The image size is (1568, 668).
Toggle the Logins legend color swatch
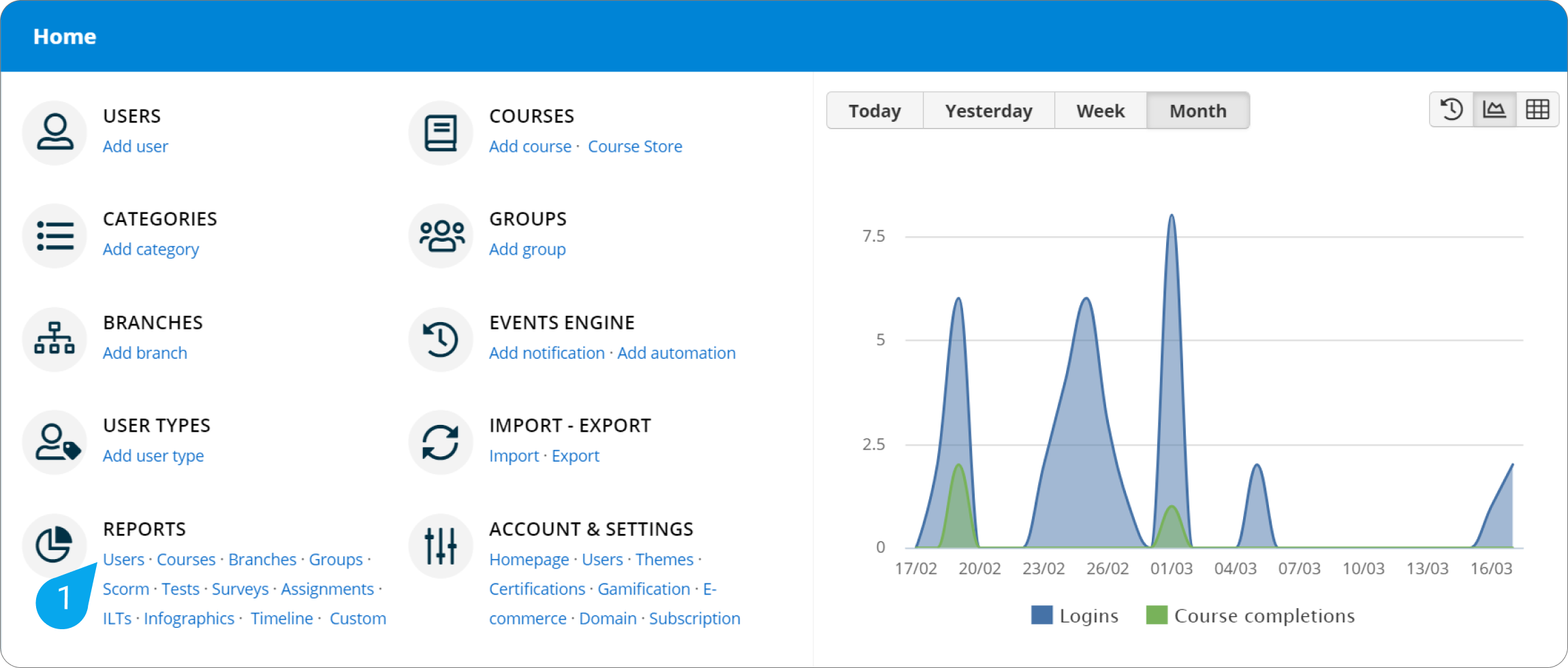(x=1041, y=615)
